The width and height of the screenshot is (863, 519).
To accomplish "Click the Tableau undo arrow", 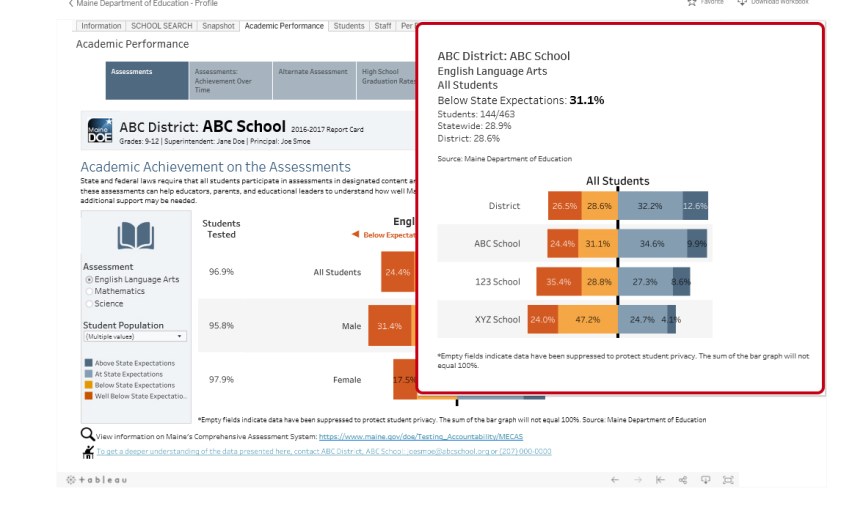I will [x=615, y=480].
